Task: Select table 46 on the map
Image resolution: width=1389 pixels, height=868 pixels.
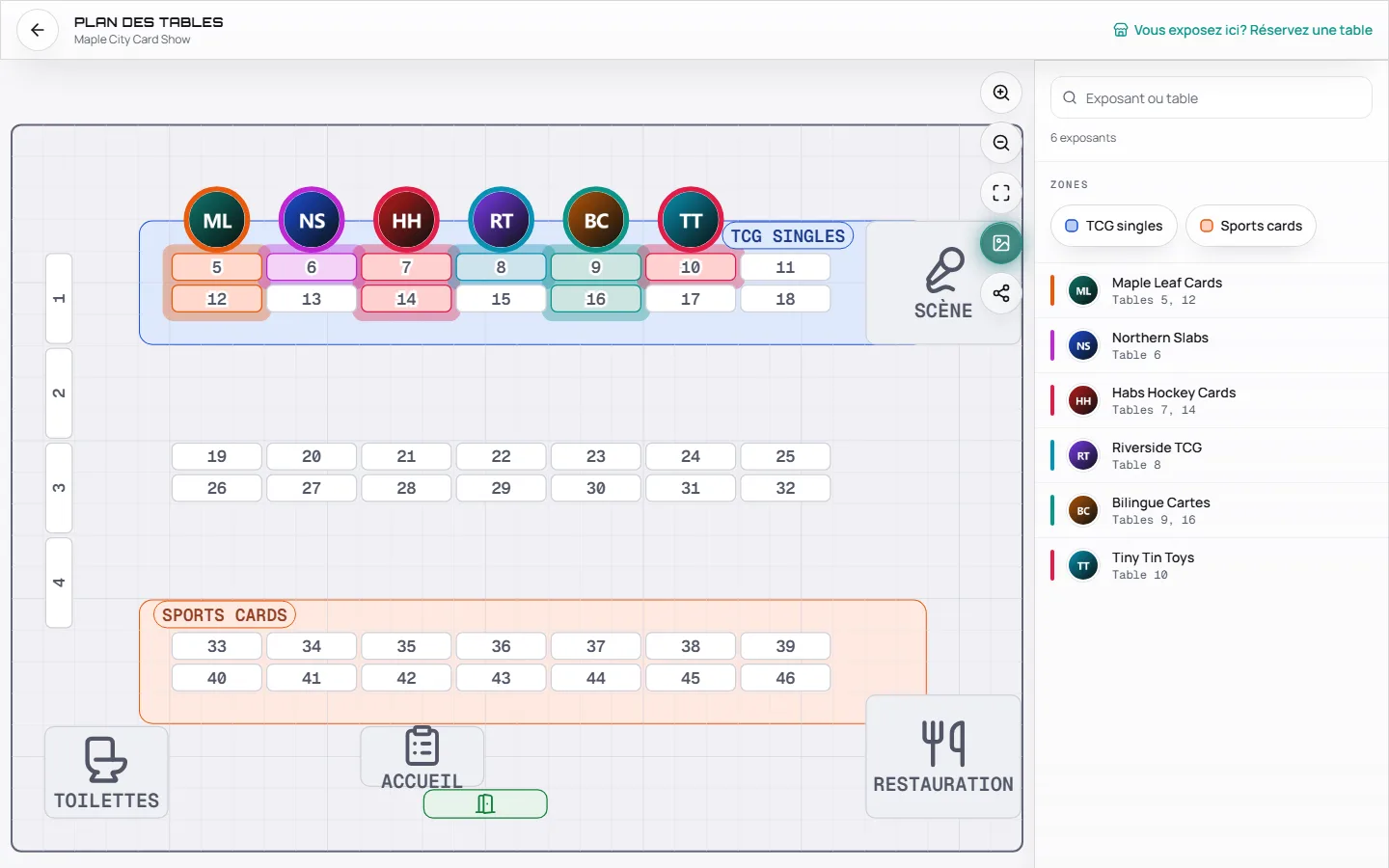Action: tap(785, 678)
